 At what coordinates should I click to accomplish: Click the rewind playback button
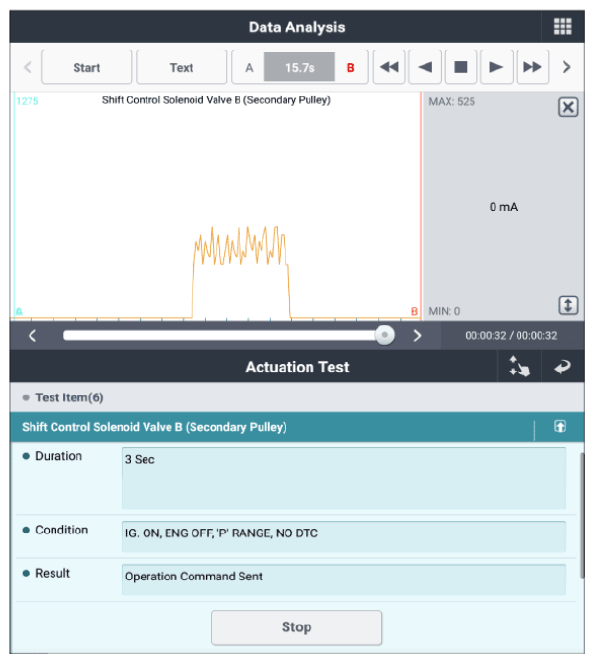point(389,67)
